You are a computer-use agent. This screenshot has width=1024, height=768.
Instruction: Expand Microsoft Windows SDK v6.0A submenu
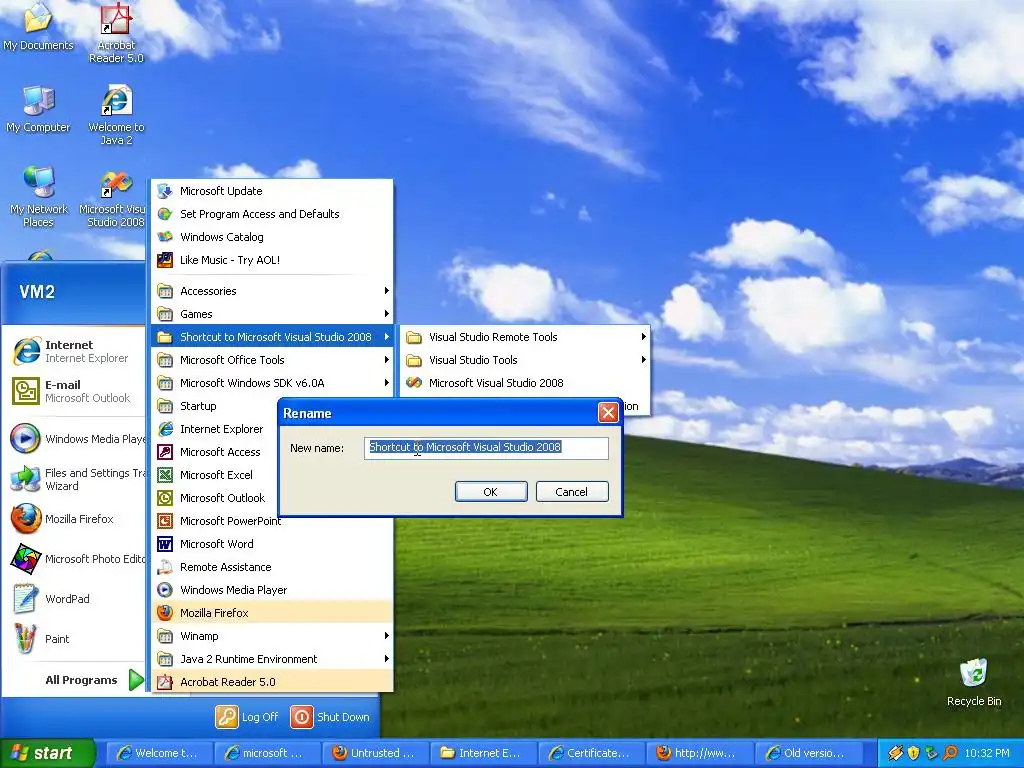(272, 383)
